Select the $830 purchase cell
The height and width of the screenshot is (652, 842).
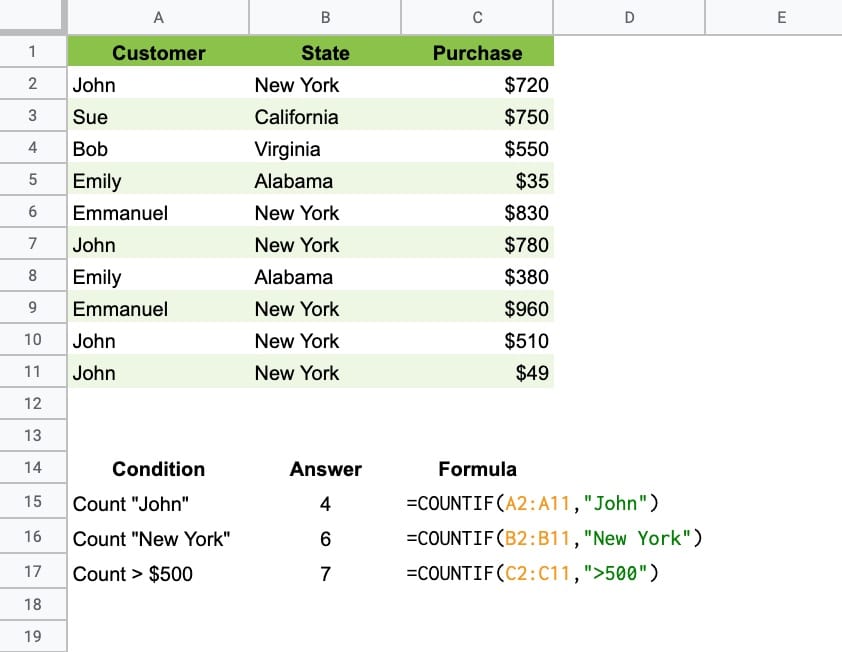pyautogui.click(x=477, y=213)
